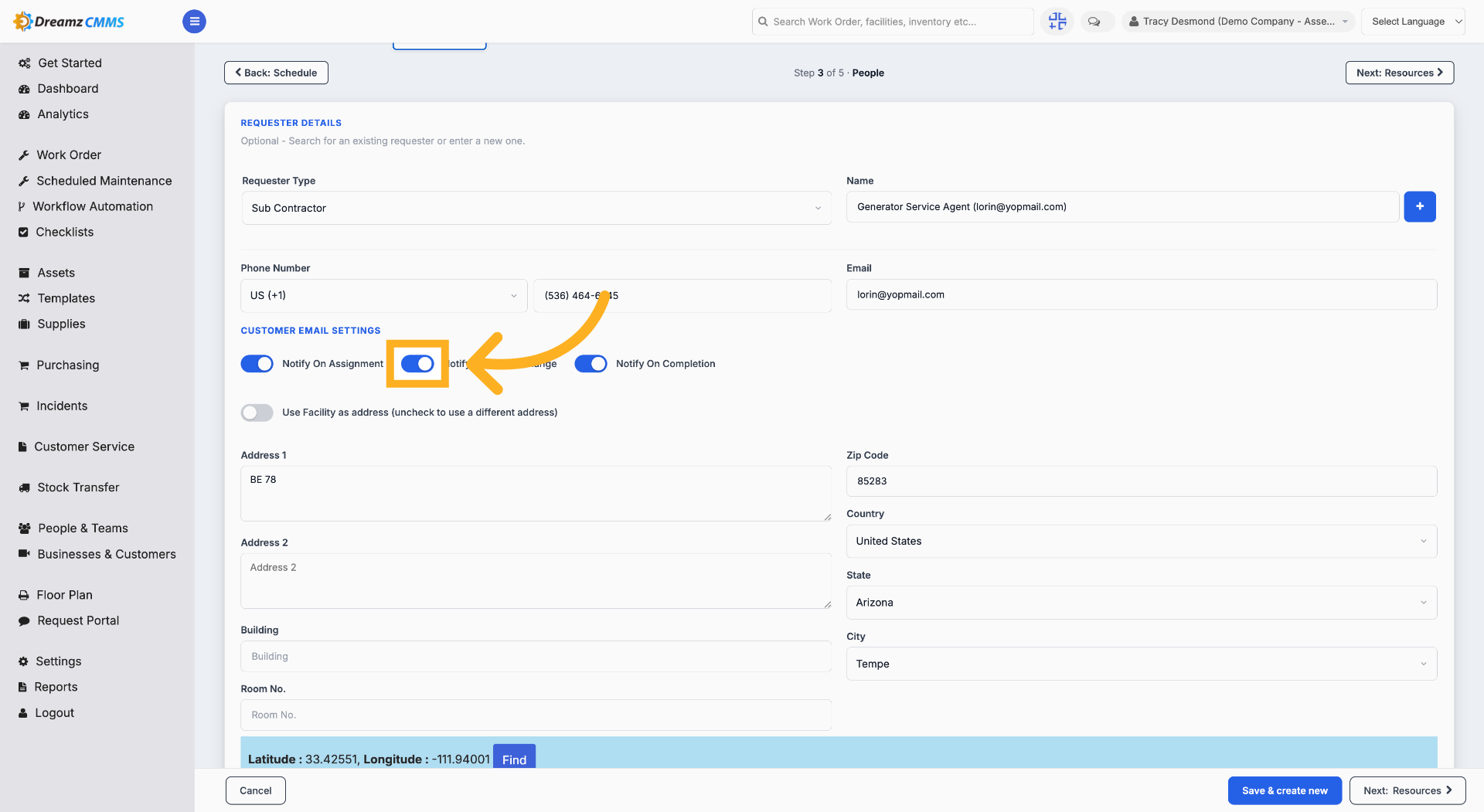The image size is (1484, 812).
Task: Enable Use Facility as address toggle
Action: click(257, 413)
